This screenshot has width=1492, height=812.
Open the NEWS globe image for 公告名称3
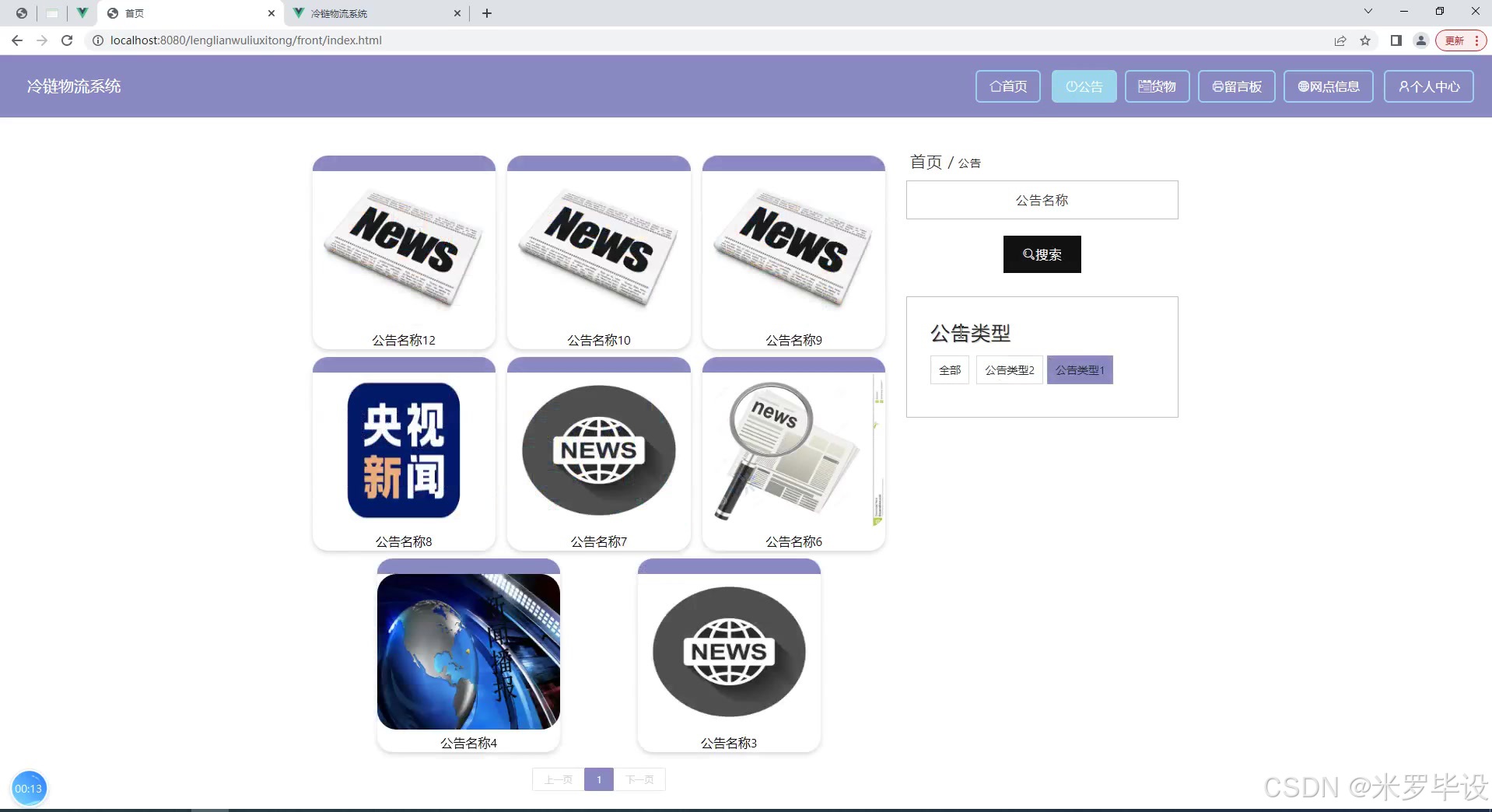tap(729, 652)
